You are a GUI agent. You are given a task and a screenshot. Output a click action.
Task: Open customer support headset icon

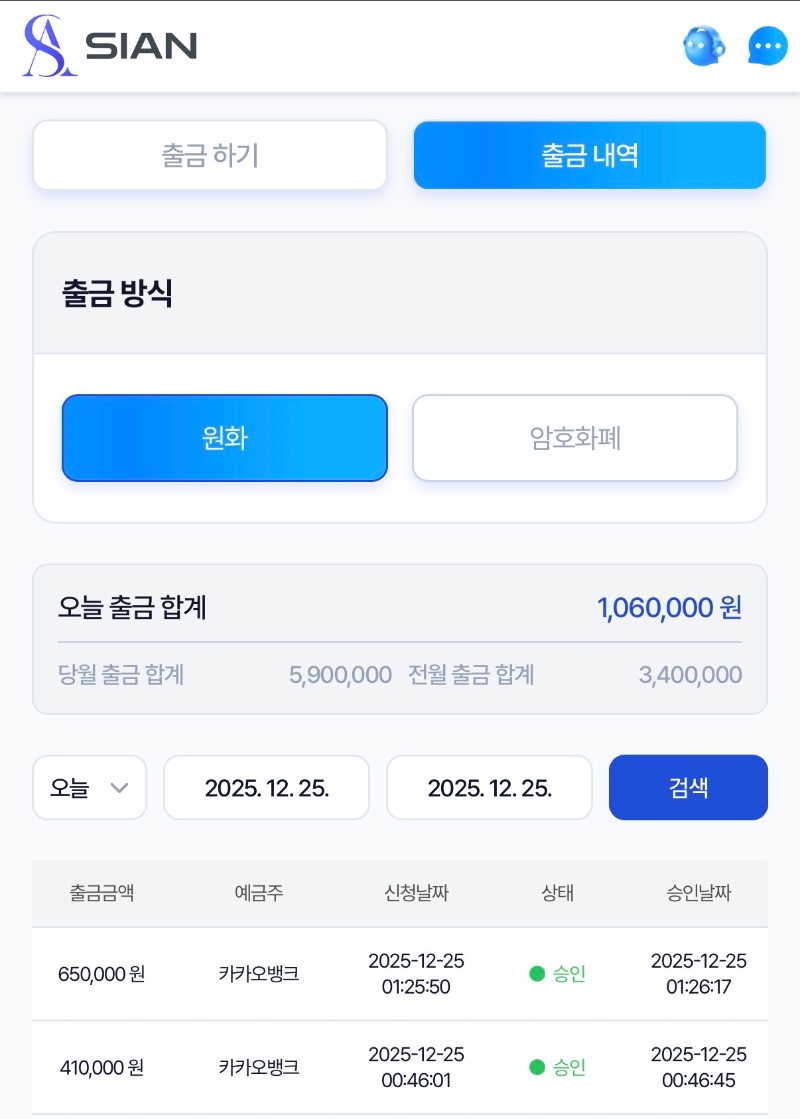coord(703,46)
